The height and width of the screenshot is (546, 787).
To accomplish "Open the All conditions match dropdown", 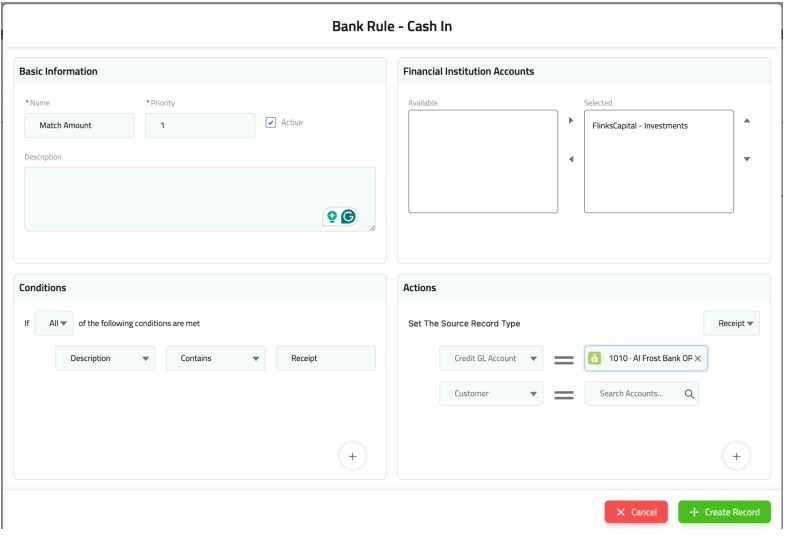I will [53, 323].
